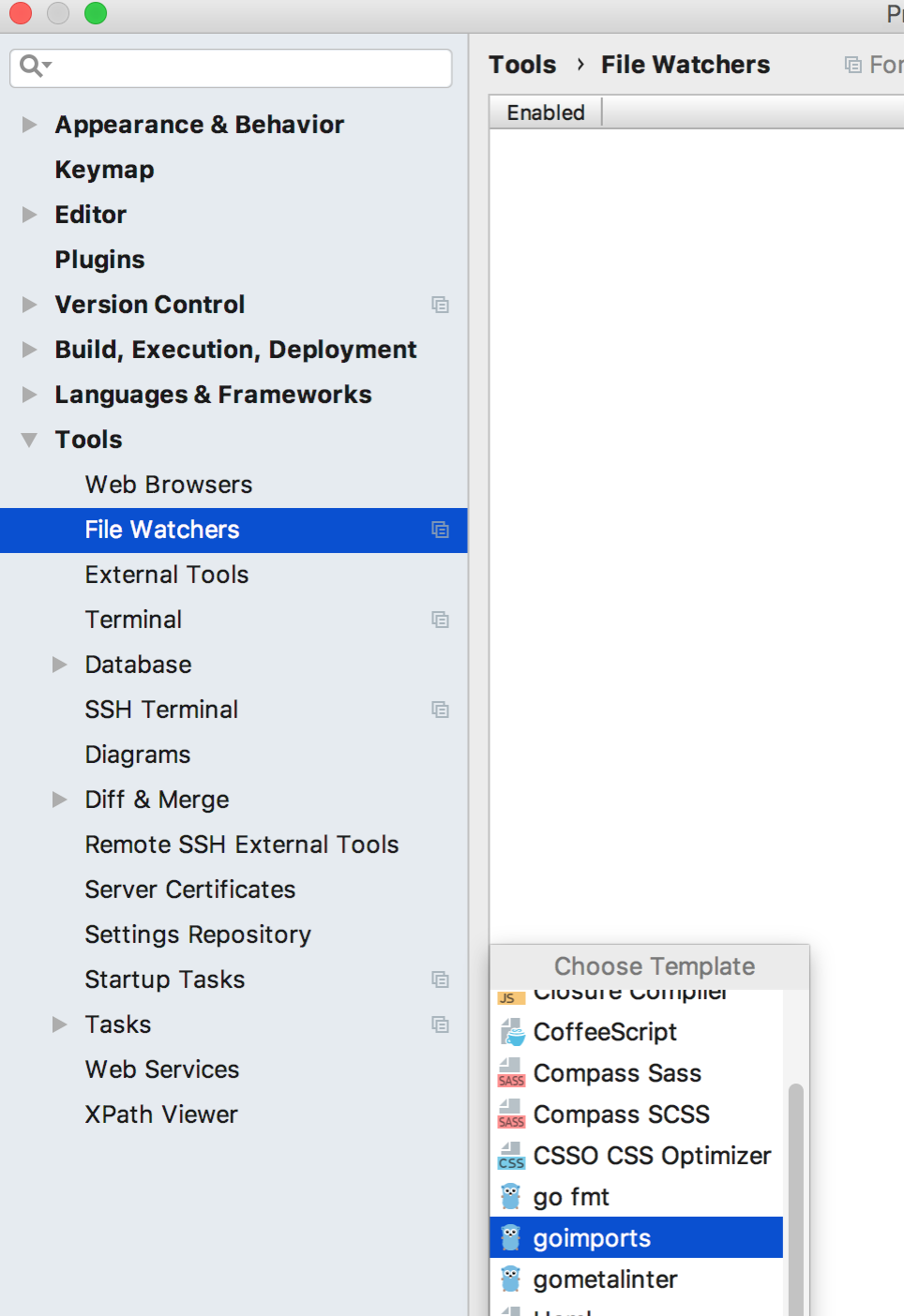Choose gometalinter from the template list
The height and width of the screenshot is (1316, 904).
click(x=605, y=1279)
